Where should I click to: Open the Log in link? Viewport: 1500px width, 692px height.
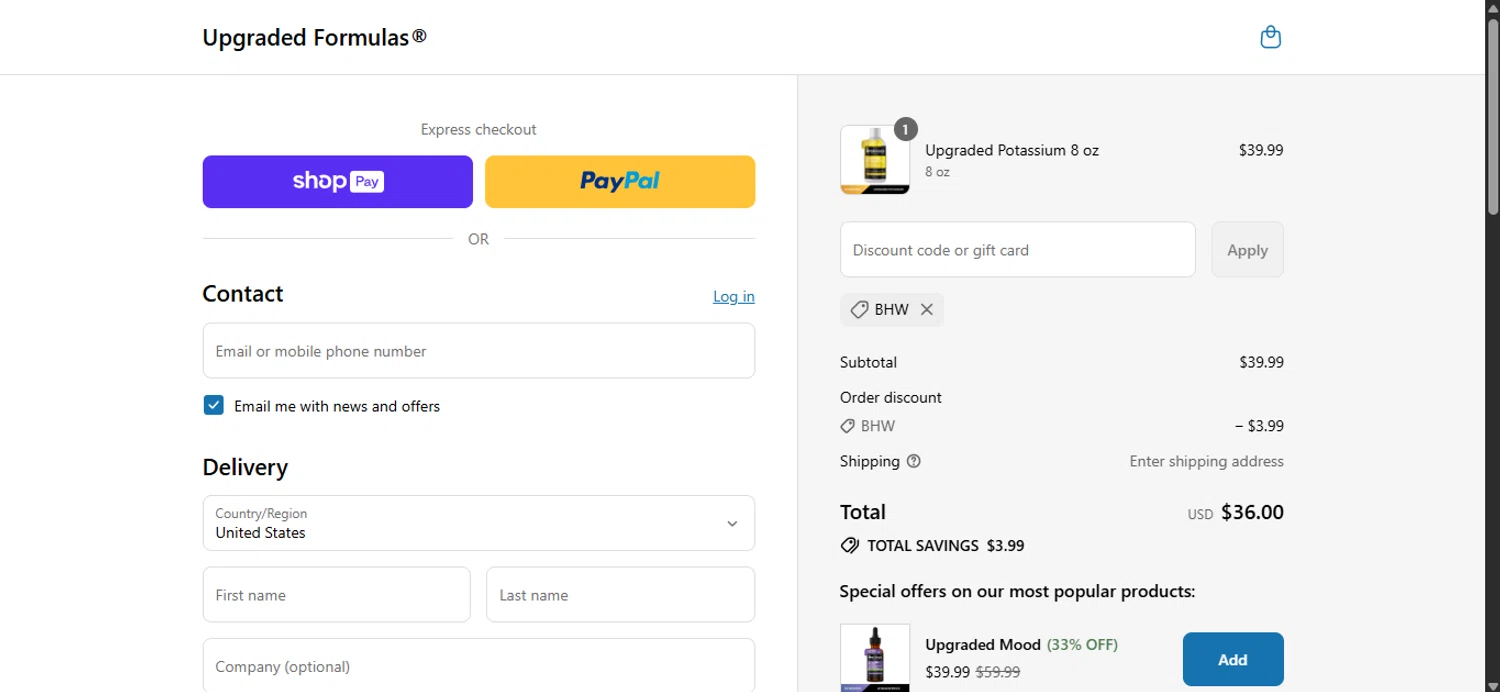tap(734, 296)
